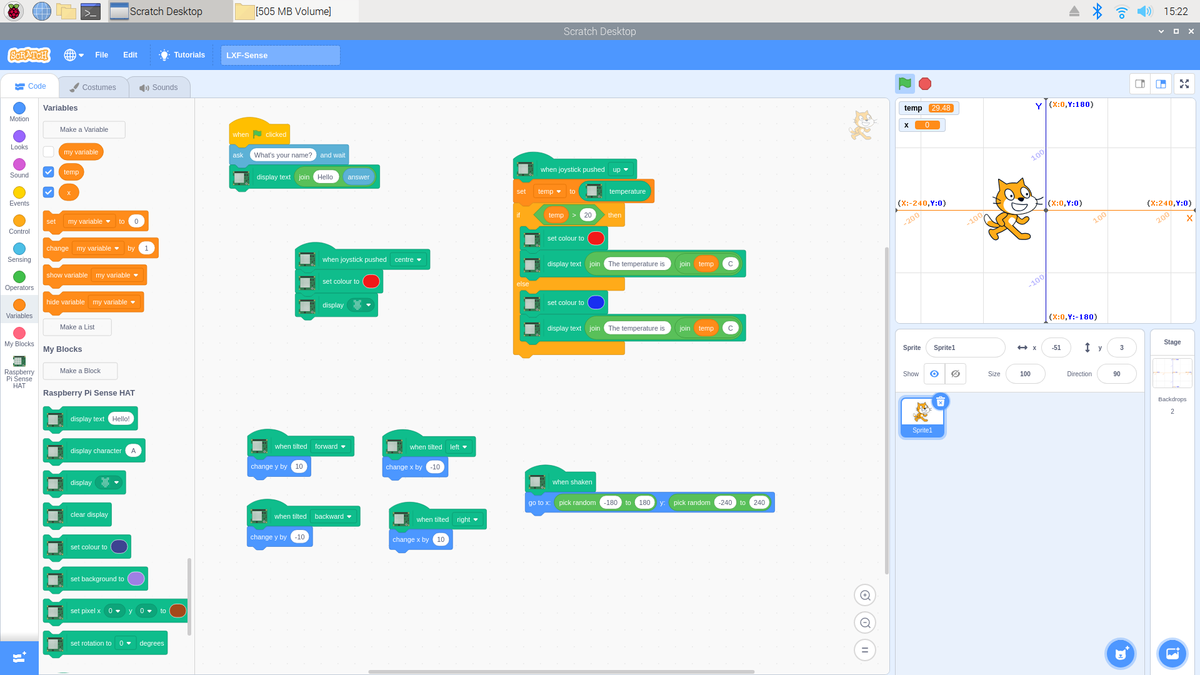Uncheck the temp variable checkbox

coord(47,171)
